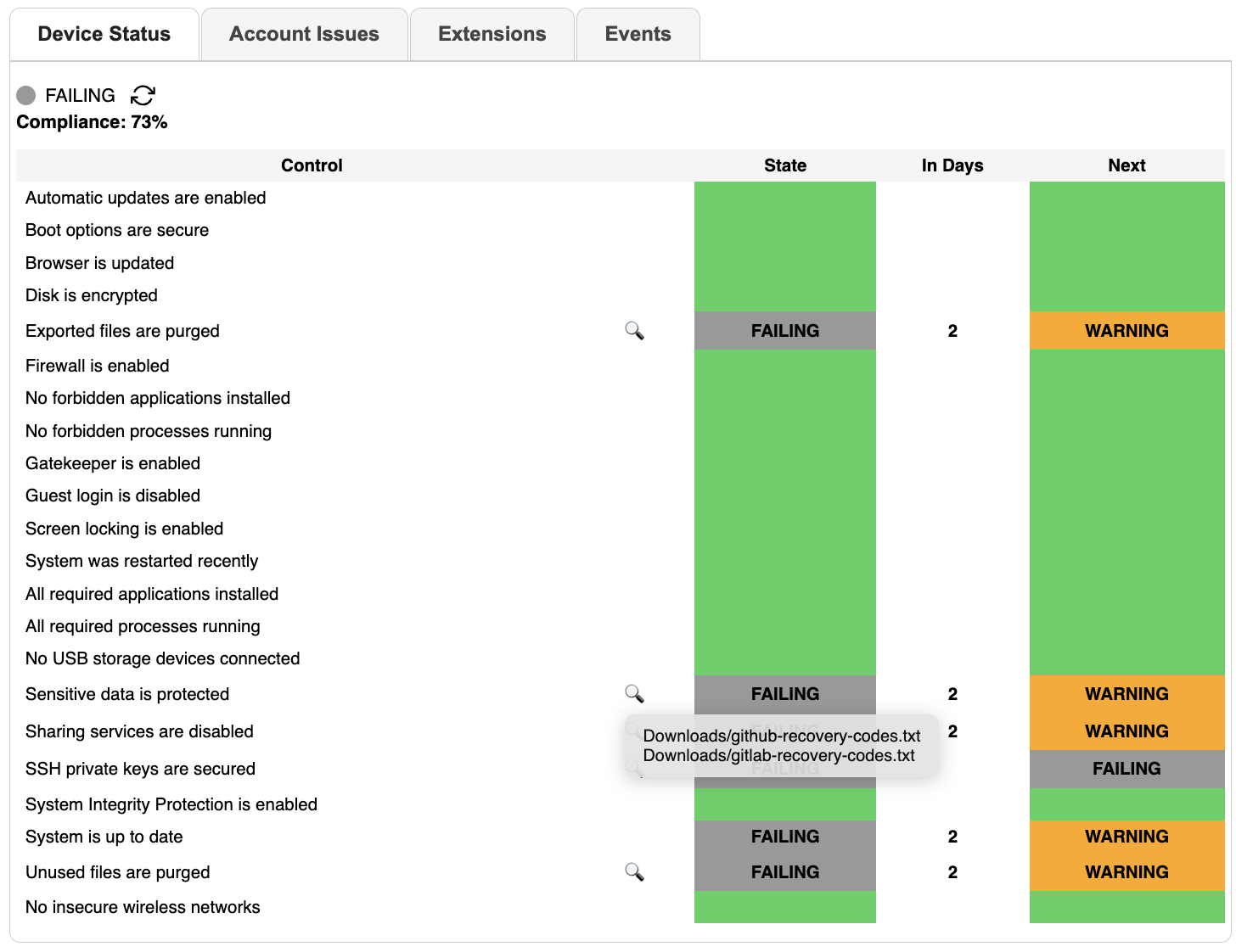Select the Device Status tab
Viewport: 1236px width, 952px height.
(x=104, y=34)
